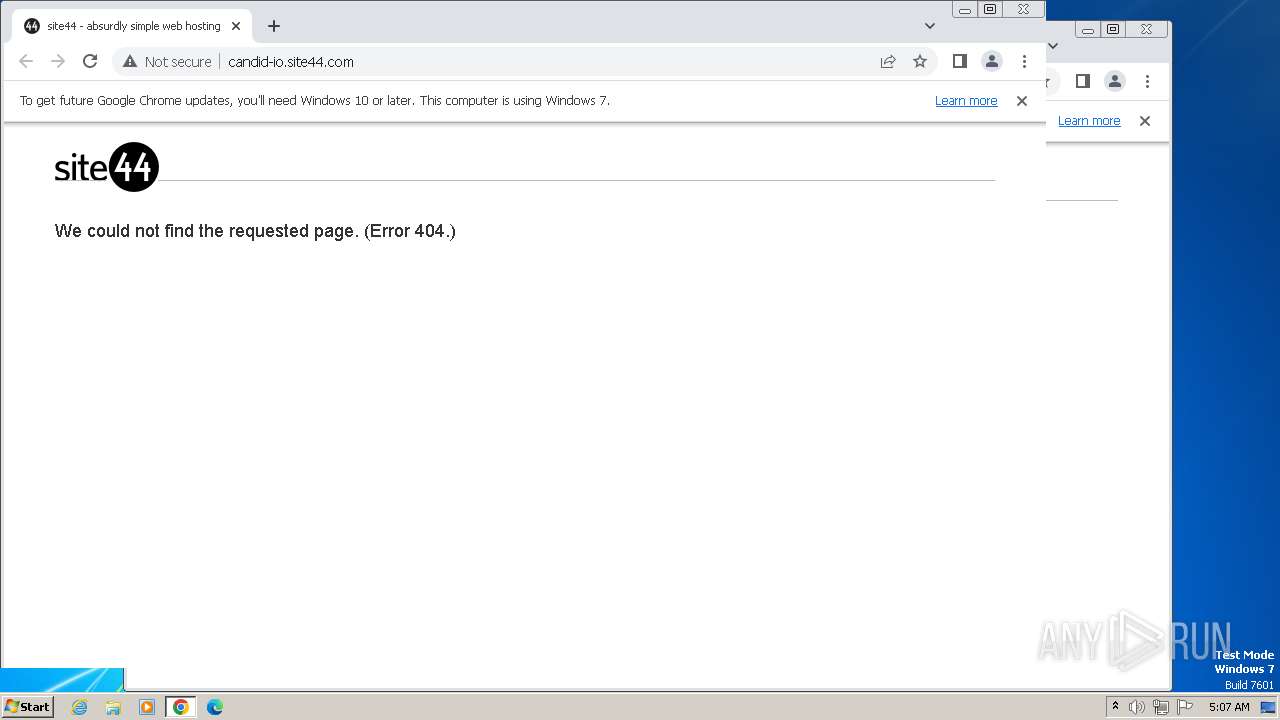Click the site44 logo

tap(107, 167)
